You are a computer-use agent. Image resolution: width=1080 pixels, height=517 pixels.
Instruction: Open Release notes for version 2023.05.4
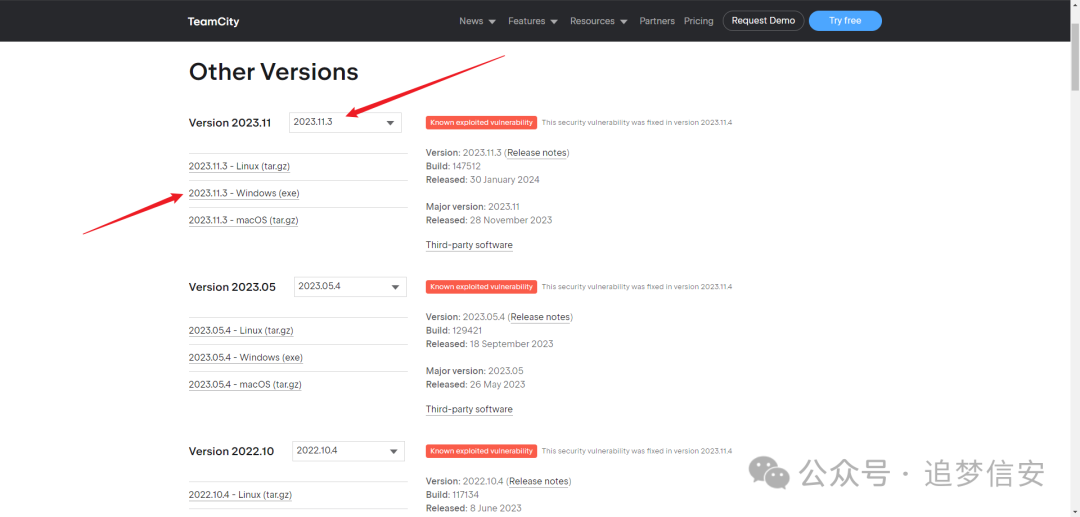click(541, 317)
